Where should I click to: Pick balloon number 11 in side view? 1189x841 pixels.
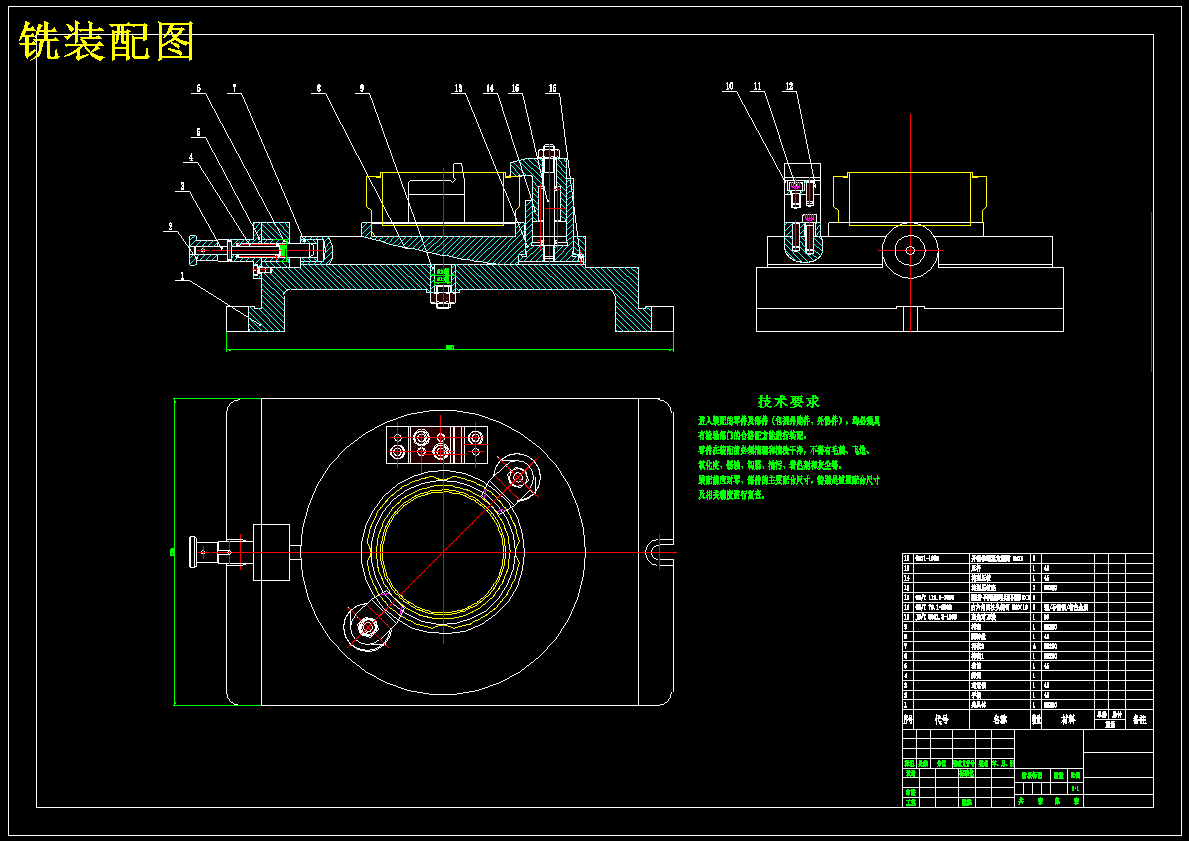point(757,86)
